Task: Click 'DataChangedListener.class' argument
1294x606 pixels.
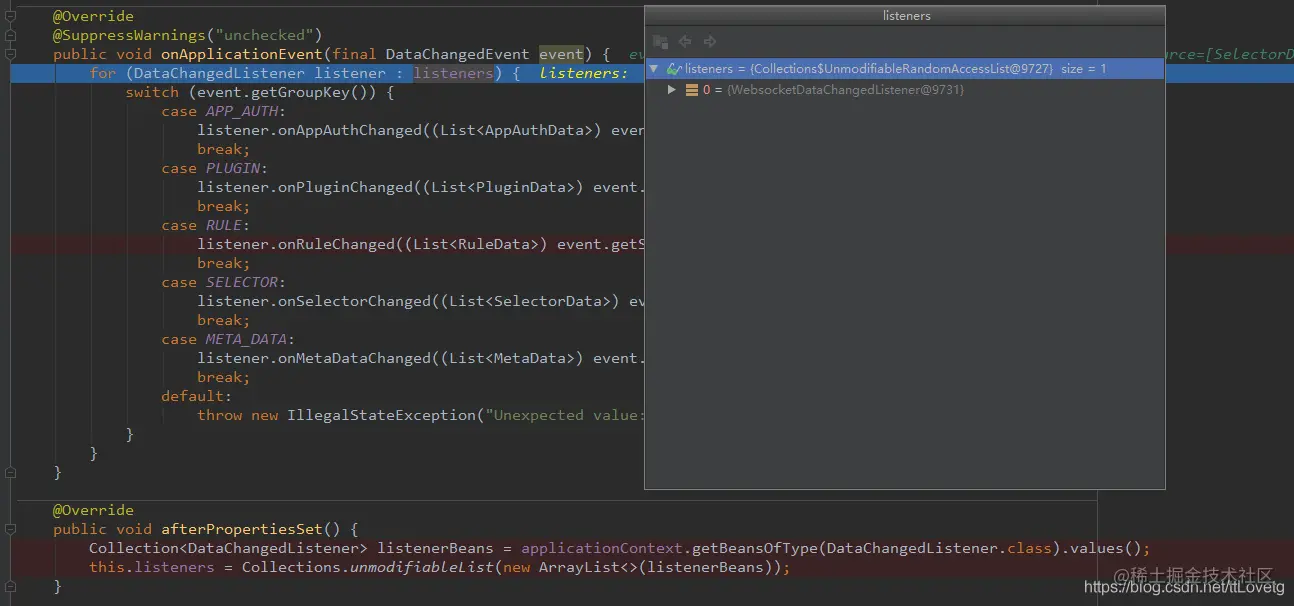Action: 938,548
